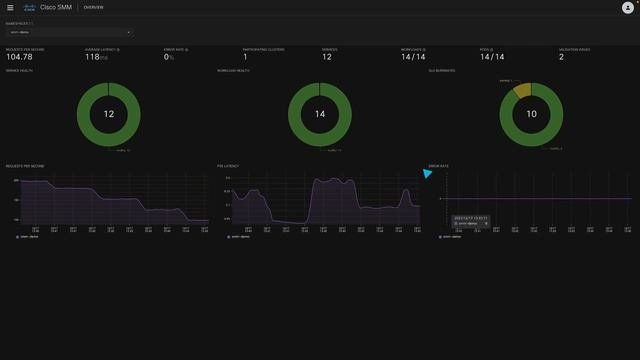Click the Overview breadcrumb in header
Image resolution: width=640 pixels, height=360 pixels.
coord(93,7)
